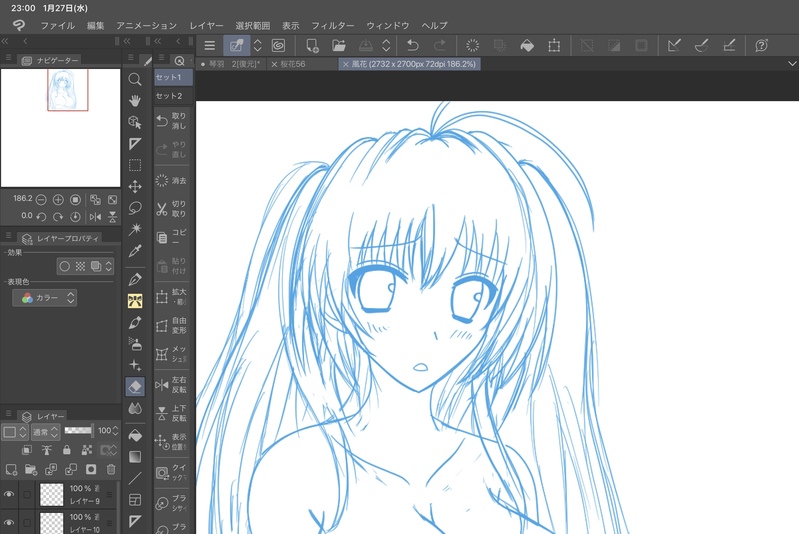Select the Decoration sparkle tool
The width and height of the screenshot is (799, 534).
click(x=135, y=365)
